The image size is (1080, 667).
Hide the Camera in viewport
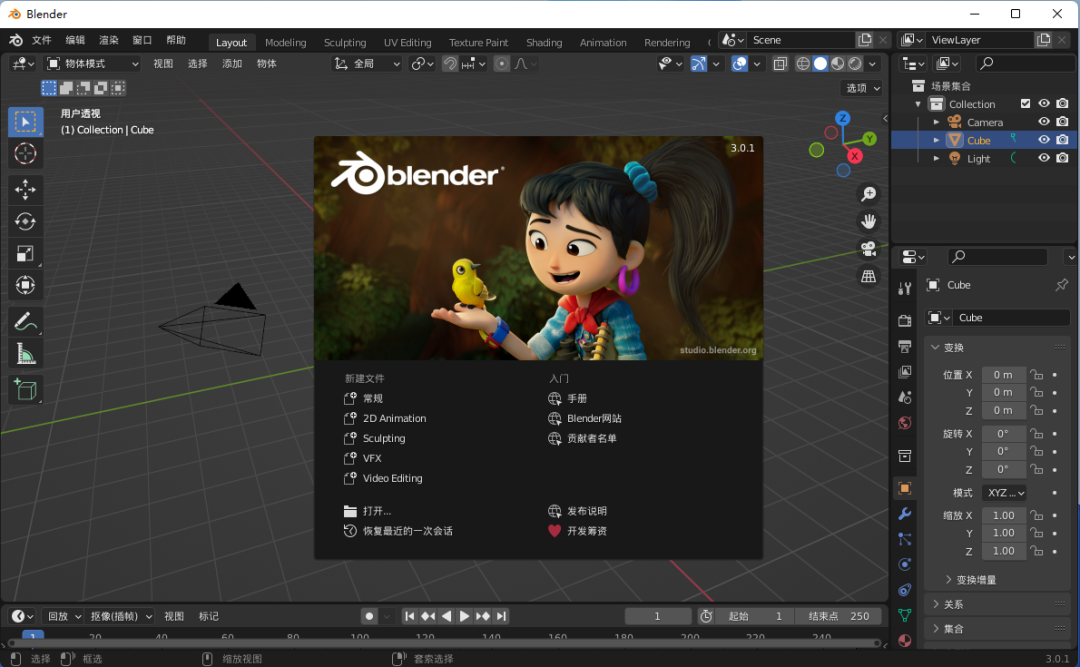coord(1044,122)
